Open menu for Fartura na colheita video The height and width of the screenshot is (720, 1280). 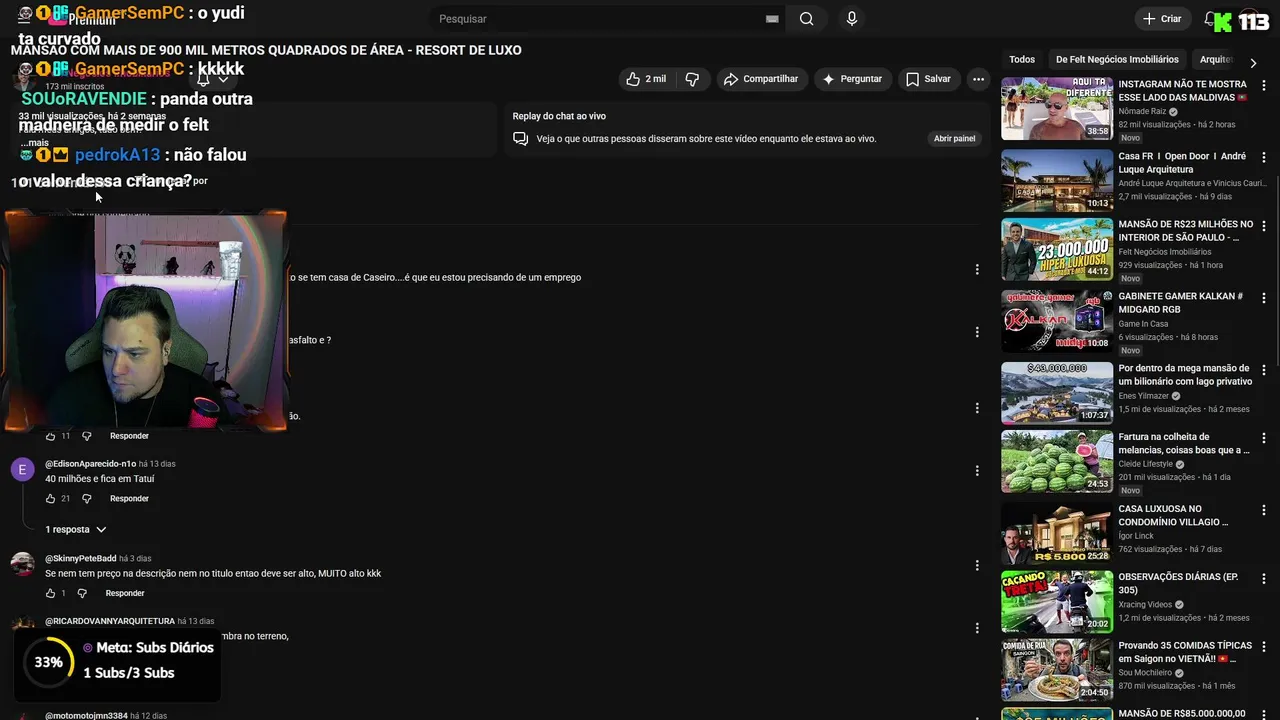point(1264,438)
